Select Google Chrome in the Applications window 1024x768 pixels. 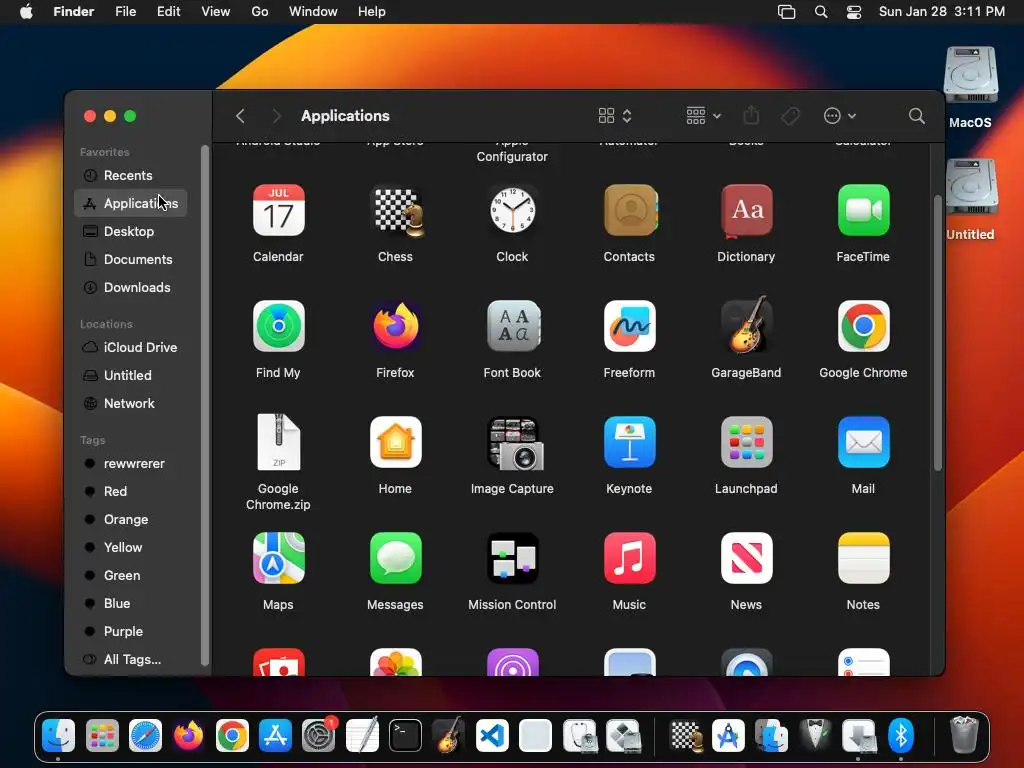[863, 326]
